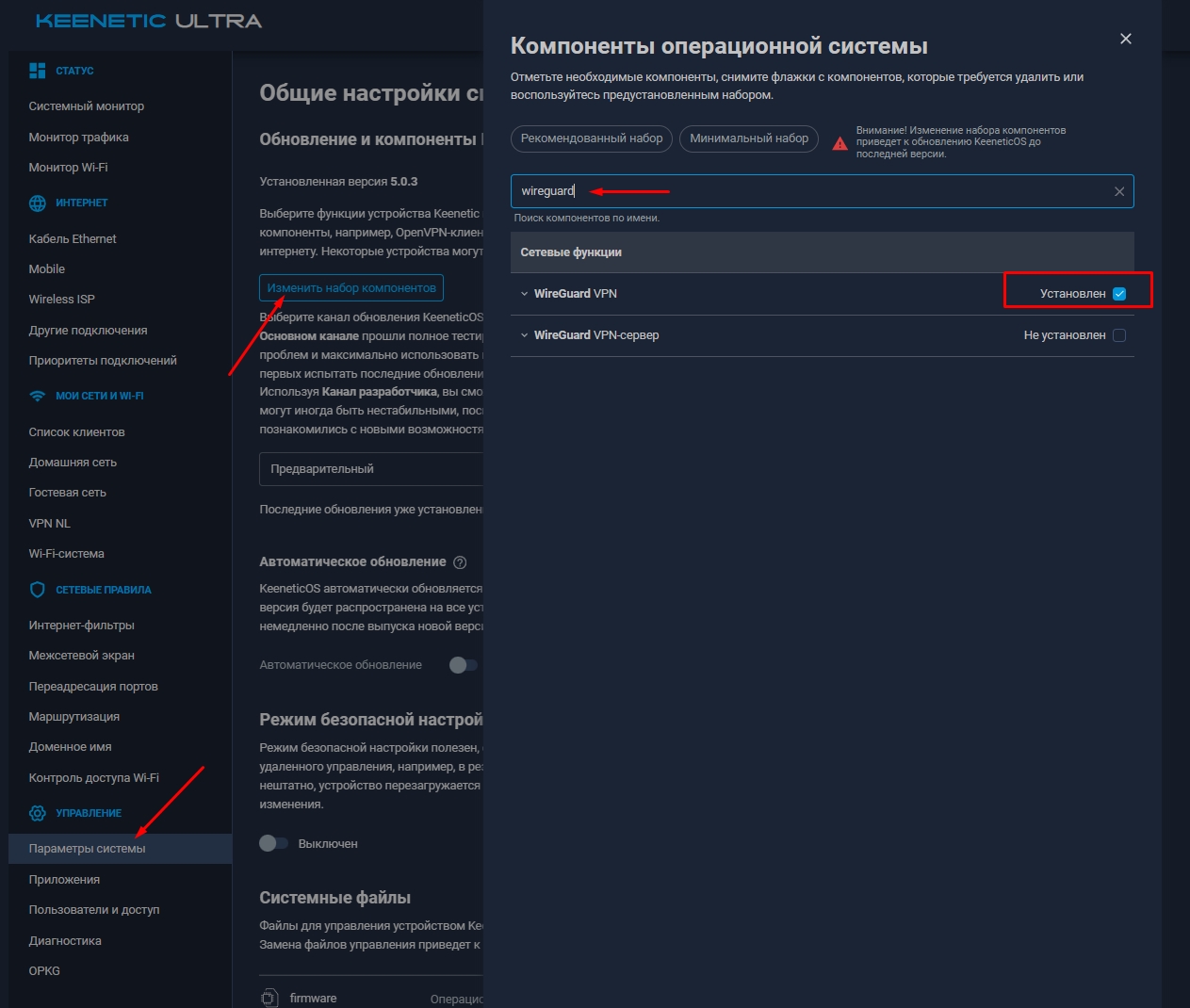The width and height of the screenshot is (1190, 1008).
Task: Check the WireGuard VPN-сервер checkbox
Action: point(1118,334)
